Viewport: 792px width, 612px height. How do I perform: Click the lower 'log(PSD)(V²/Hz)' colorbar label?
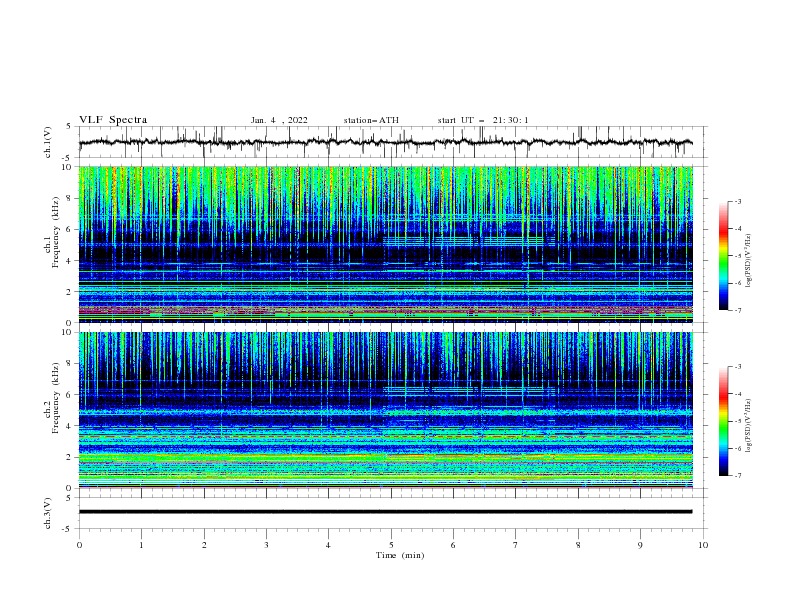point(748,425)
